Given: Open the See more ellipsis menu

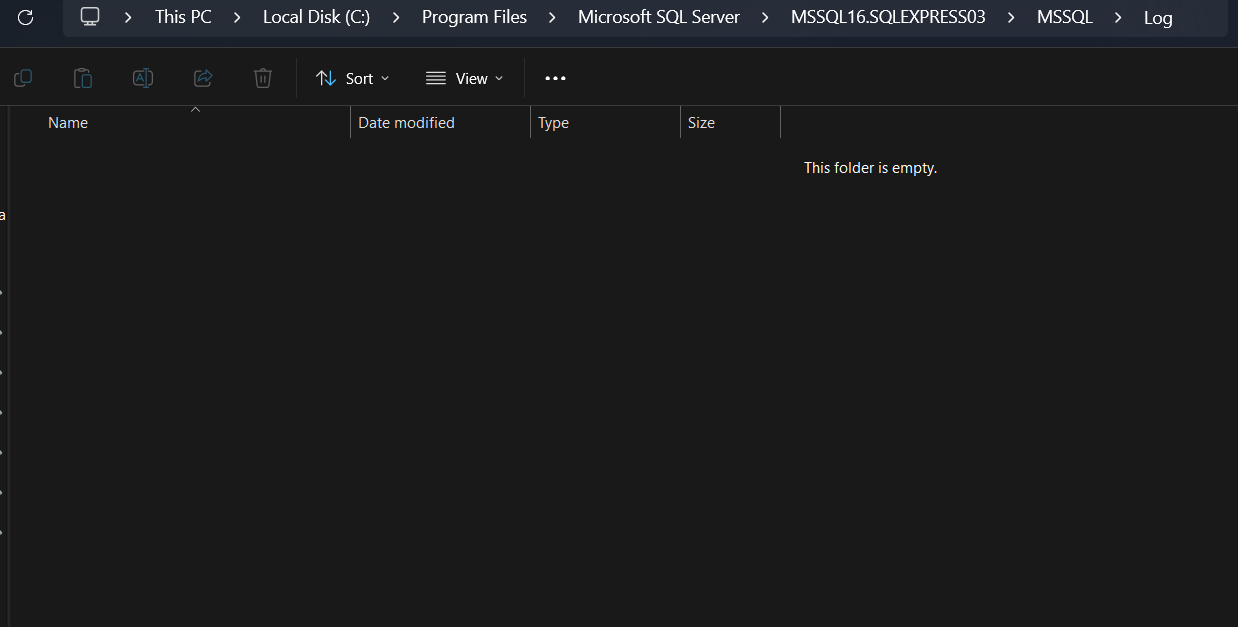Looking at the screenshot, I should tap(555, 77).
